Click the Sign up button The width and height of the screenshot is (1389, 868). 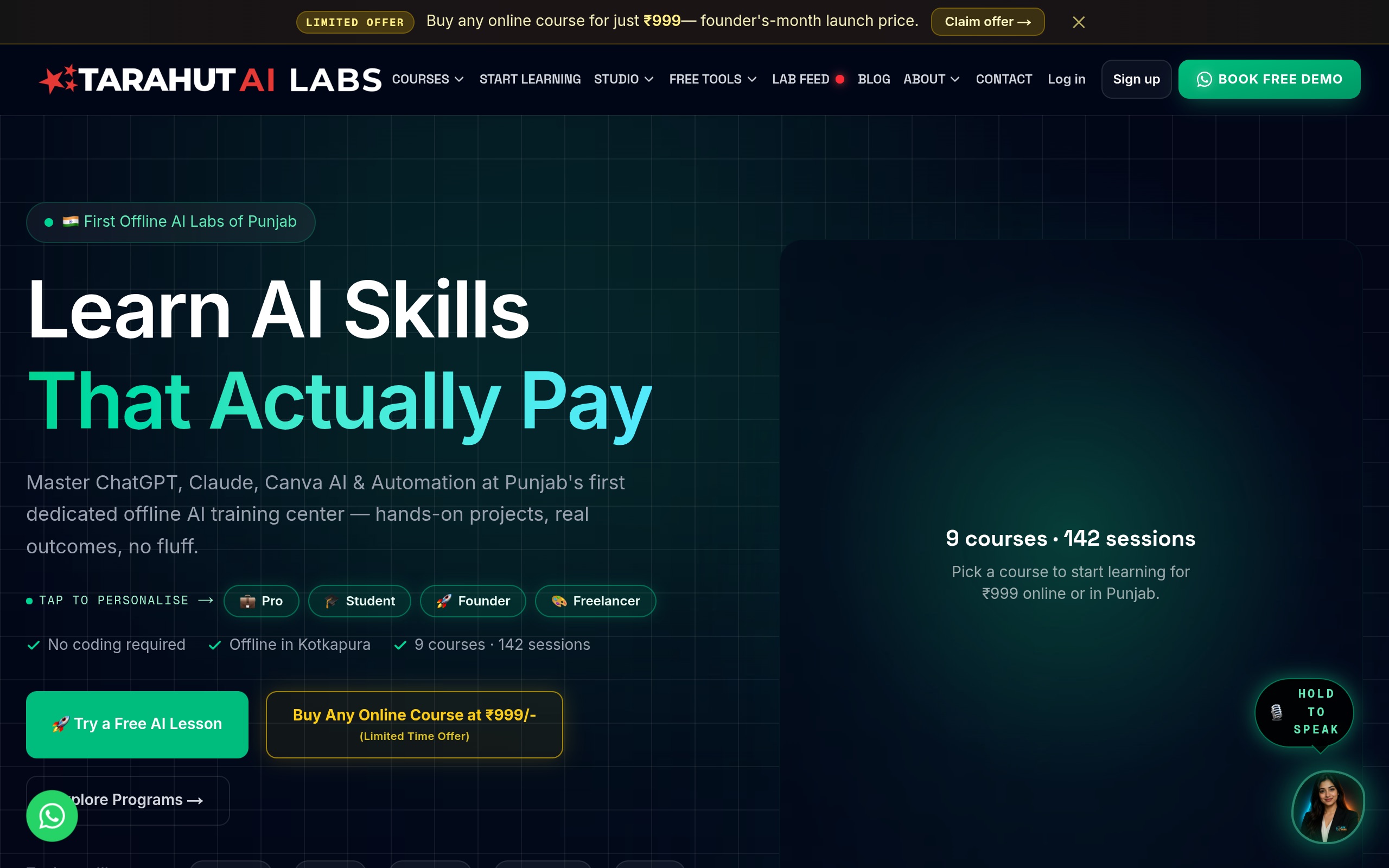pyautogui.click(x=1136, y=79)
